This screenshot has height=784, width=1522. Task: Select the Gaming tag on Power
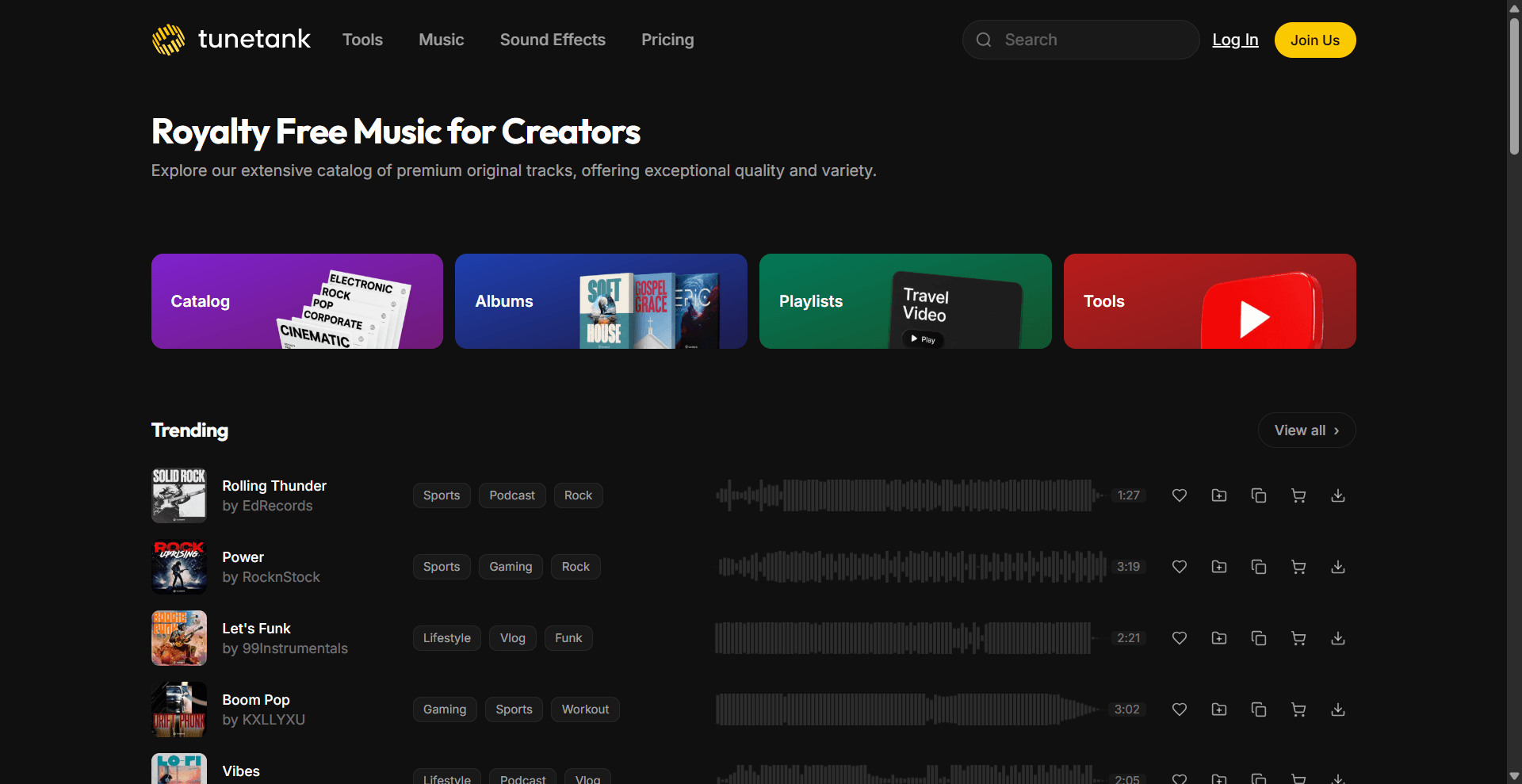click(x=511, y=567)
